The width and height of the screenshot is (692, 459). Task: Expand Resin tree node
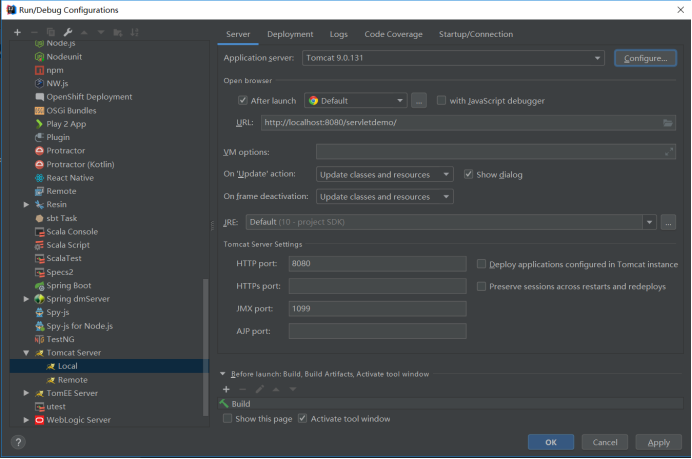(26, 204)
